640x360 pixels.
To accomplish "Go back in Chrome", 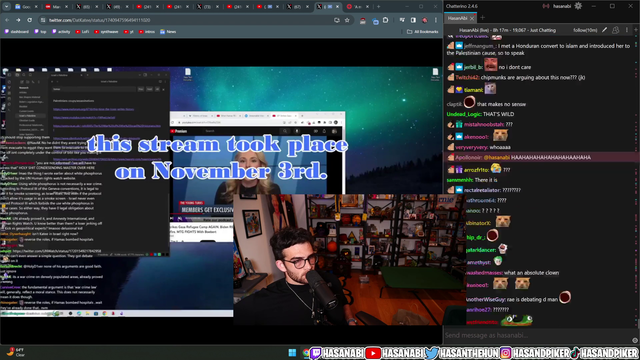I will (7, 20).
